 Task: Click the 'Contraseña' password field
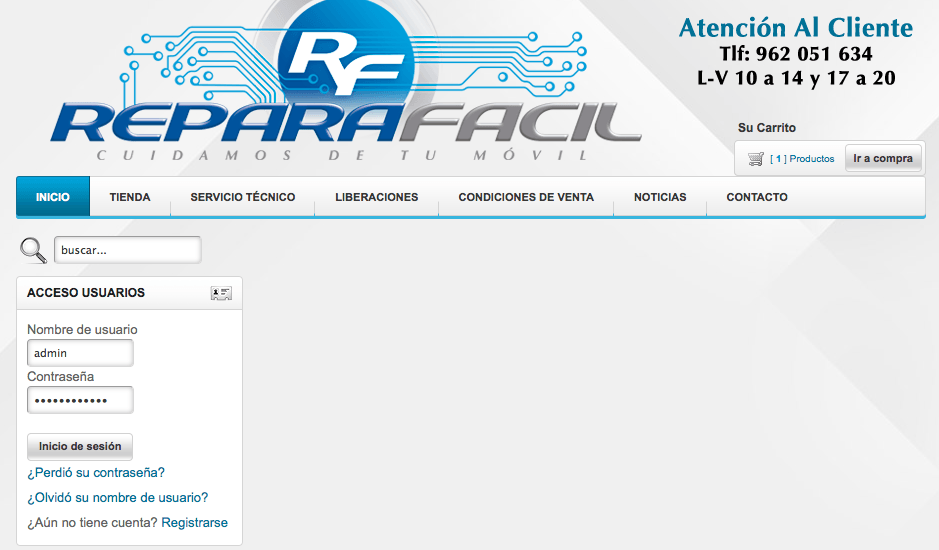click(x=80, y=400)
